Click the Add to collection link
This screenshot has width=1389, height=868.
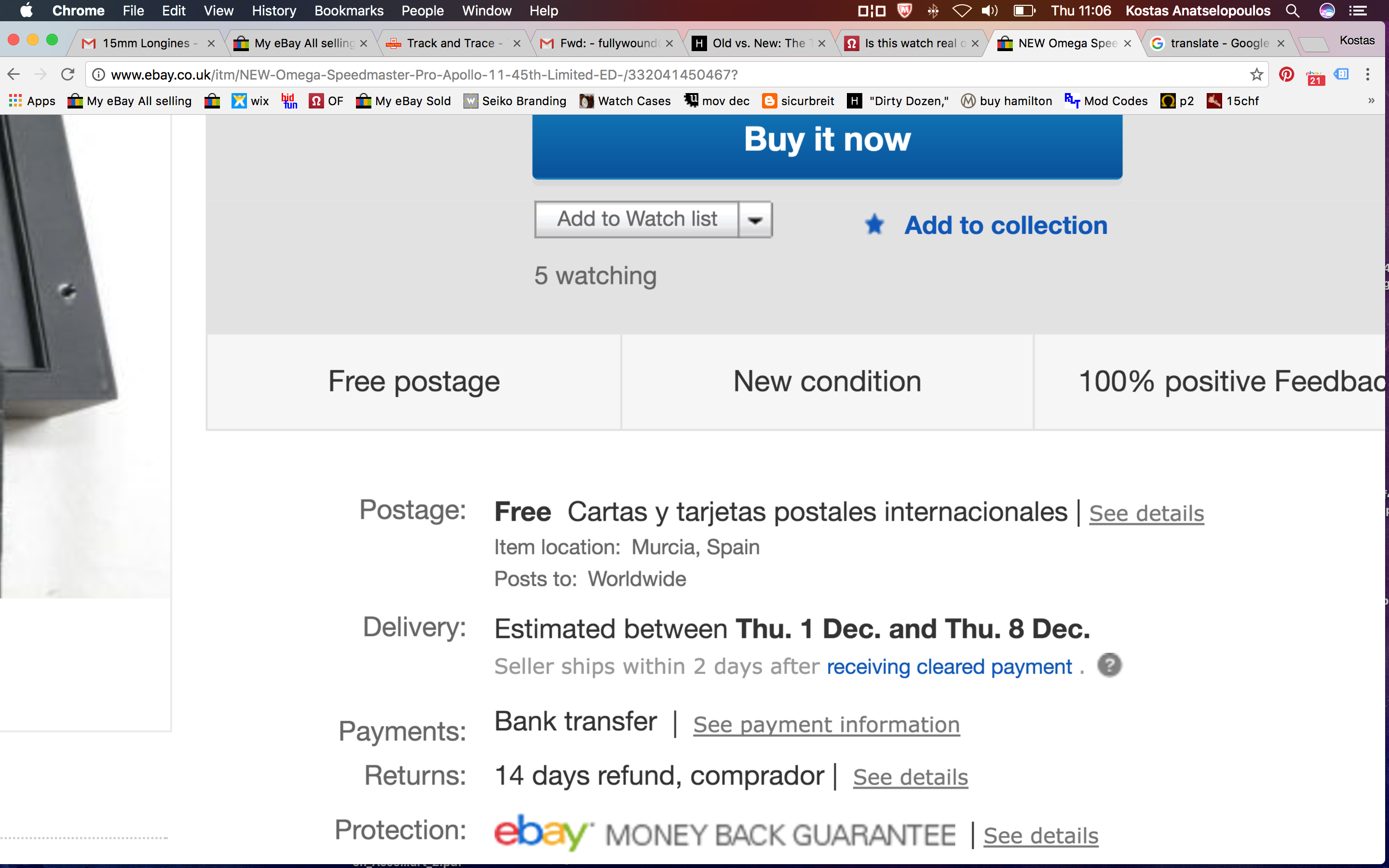click(1006, 225)
